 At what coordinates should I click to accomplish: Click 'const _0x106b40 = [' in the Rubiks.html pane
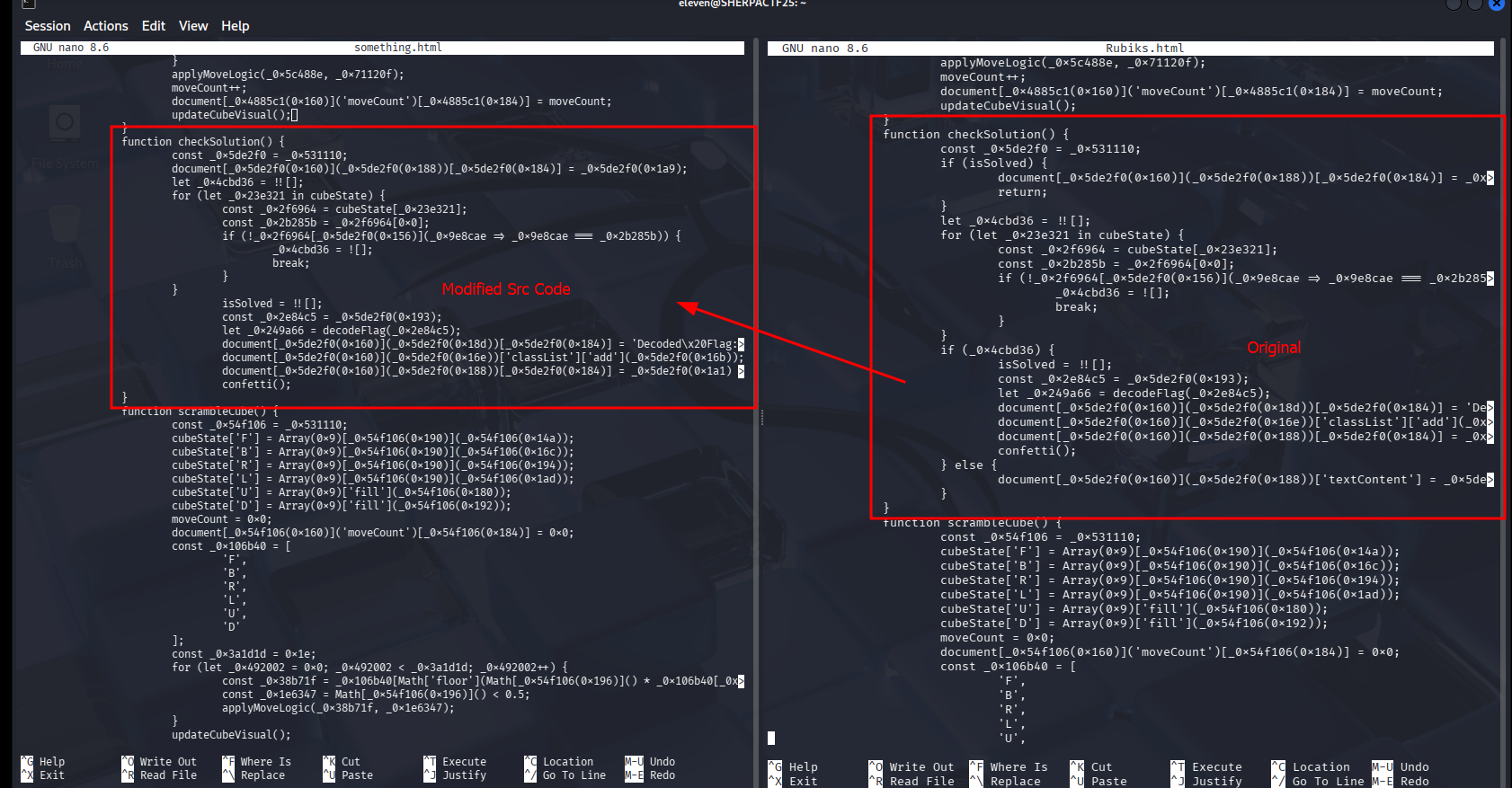1009,667
